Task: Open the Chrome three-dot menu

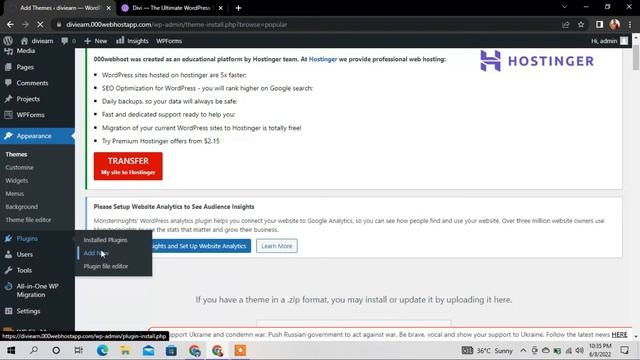Action: [630, 24]
